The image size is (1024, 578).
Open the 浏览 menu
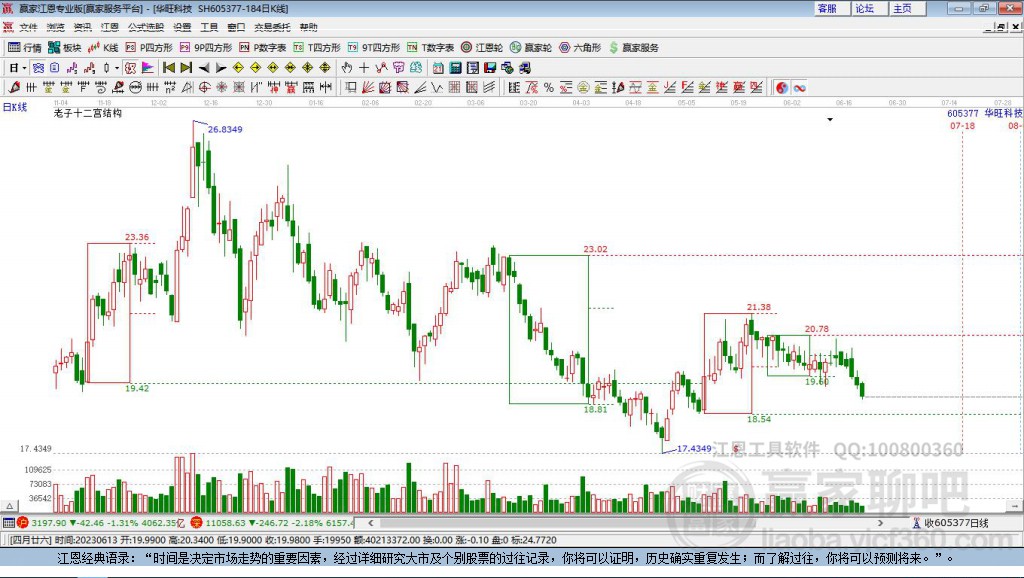56,27
